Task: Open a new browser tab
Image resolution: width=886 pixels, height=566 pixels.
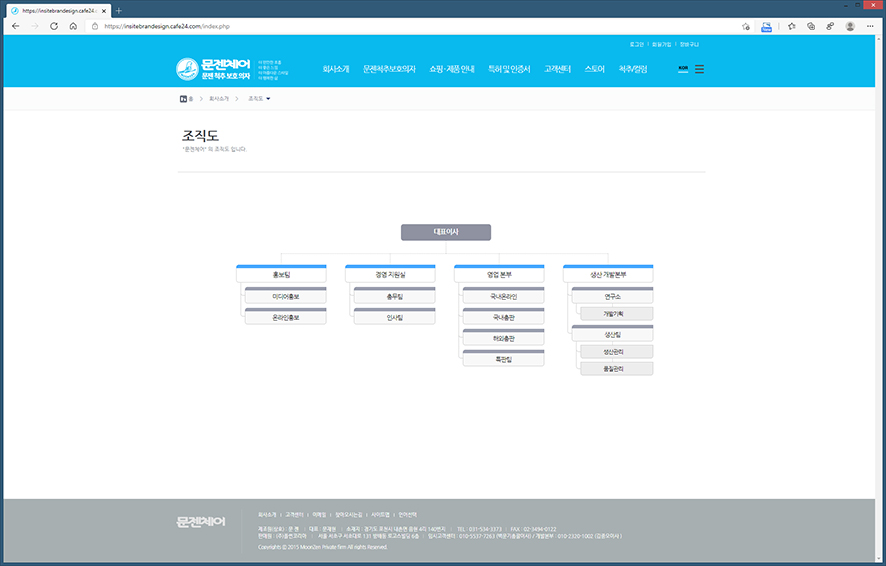Action: pos(119,10)
